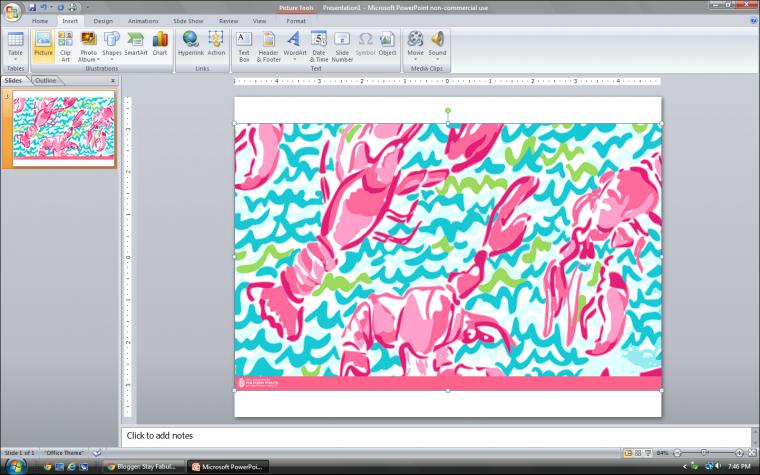The width and height of the screenshot is (760, 475).
Task: Open the volume control tray icon
Action: point(717,467)
